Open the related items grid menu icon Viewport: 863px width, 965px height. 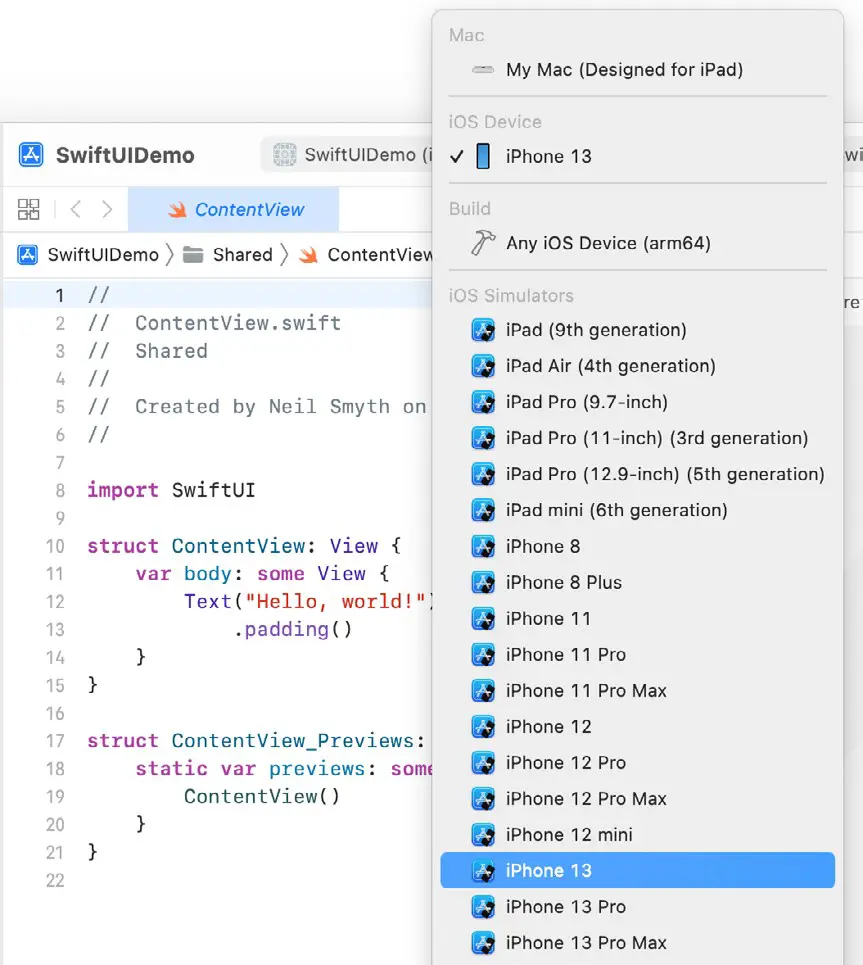pos(28,209)
